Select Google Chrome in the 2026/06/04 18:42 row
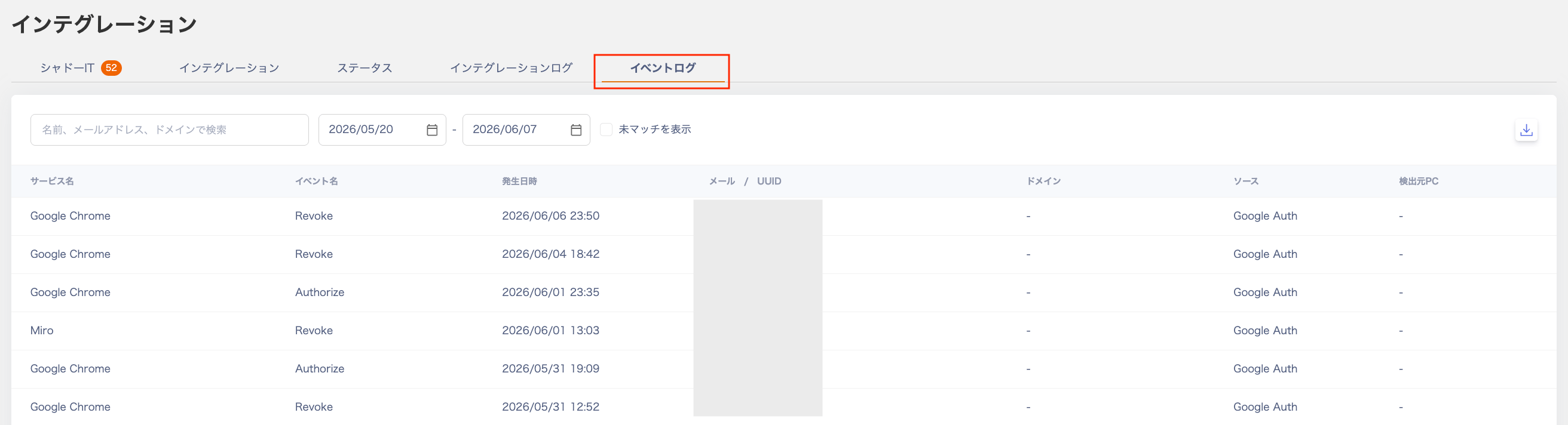 (x=71, y=254)
